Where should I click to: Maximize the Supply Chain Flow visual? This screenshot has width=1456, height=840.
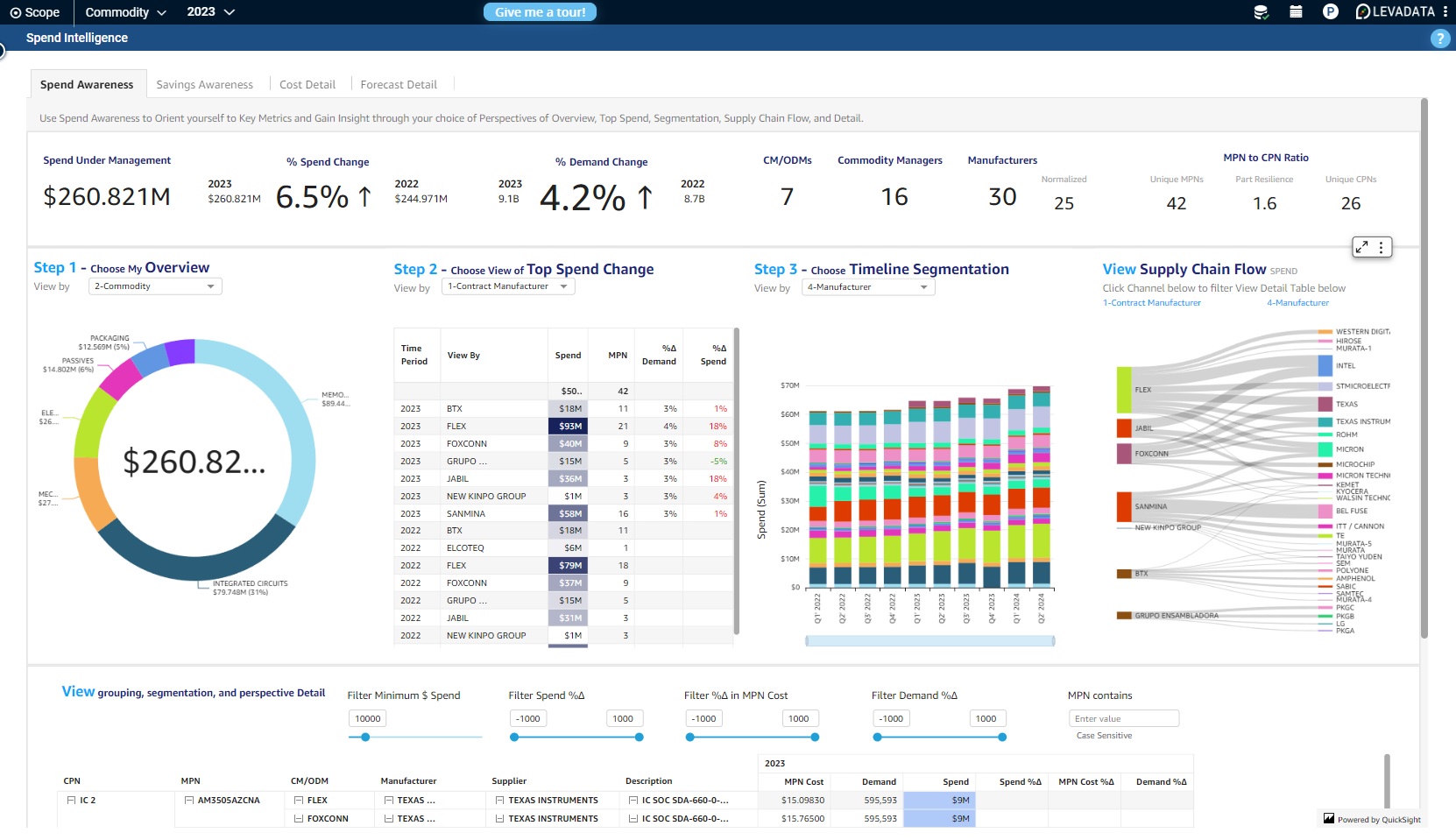tap(1361, 248)
